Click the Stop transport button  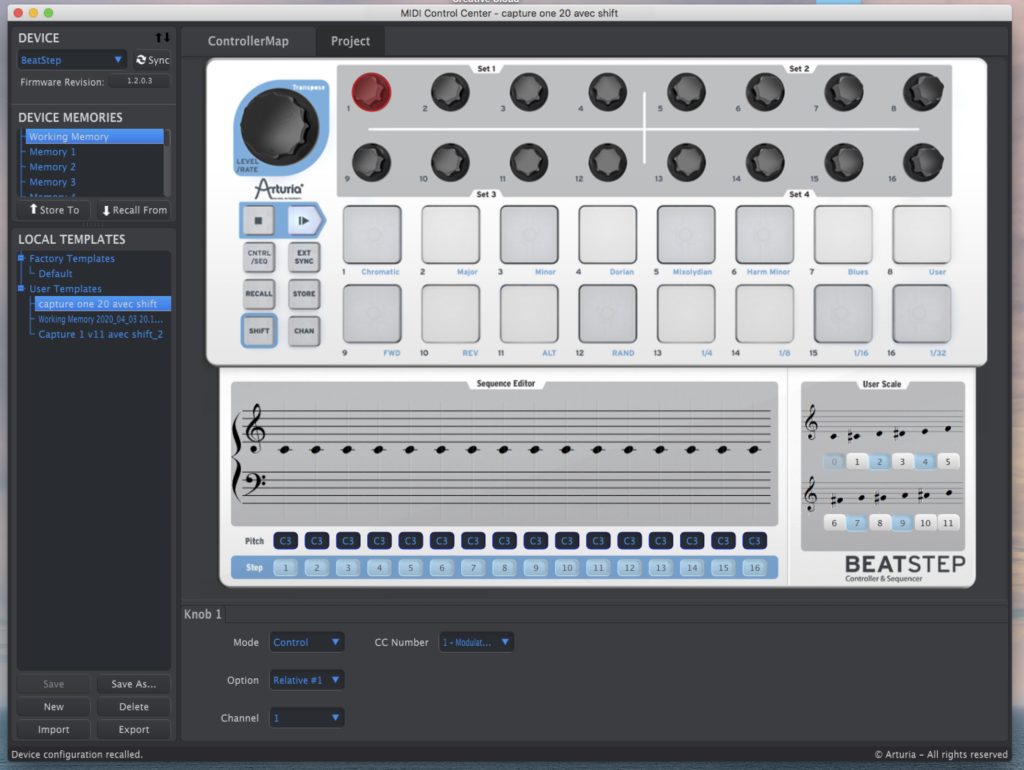pyautogui.click(x=259, y=221)
